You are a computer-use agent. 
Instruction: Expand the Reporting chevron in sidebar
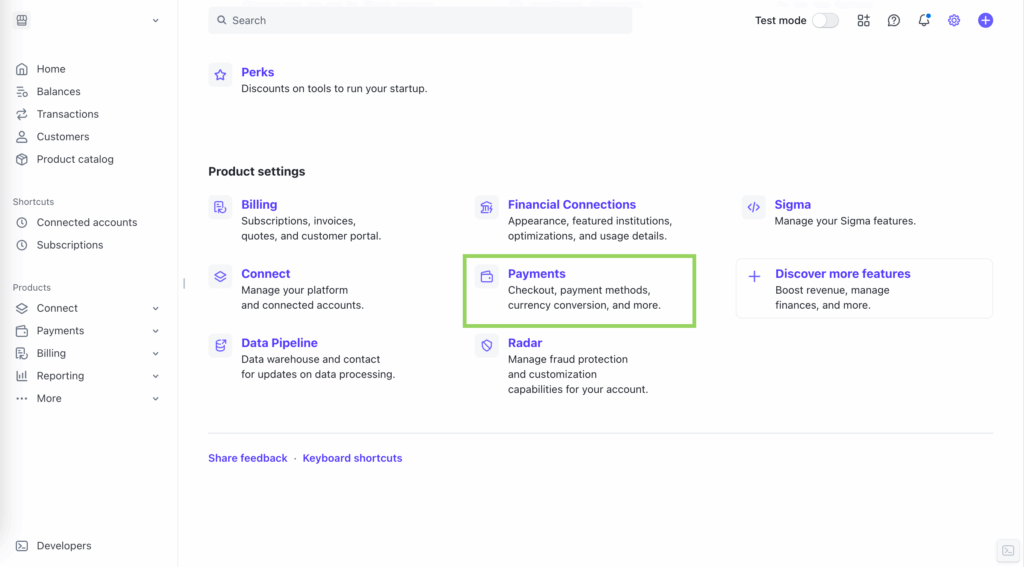[155, 376]
